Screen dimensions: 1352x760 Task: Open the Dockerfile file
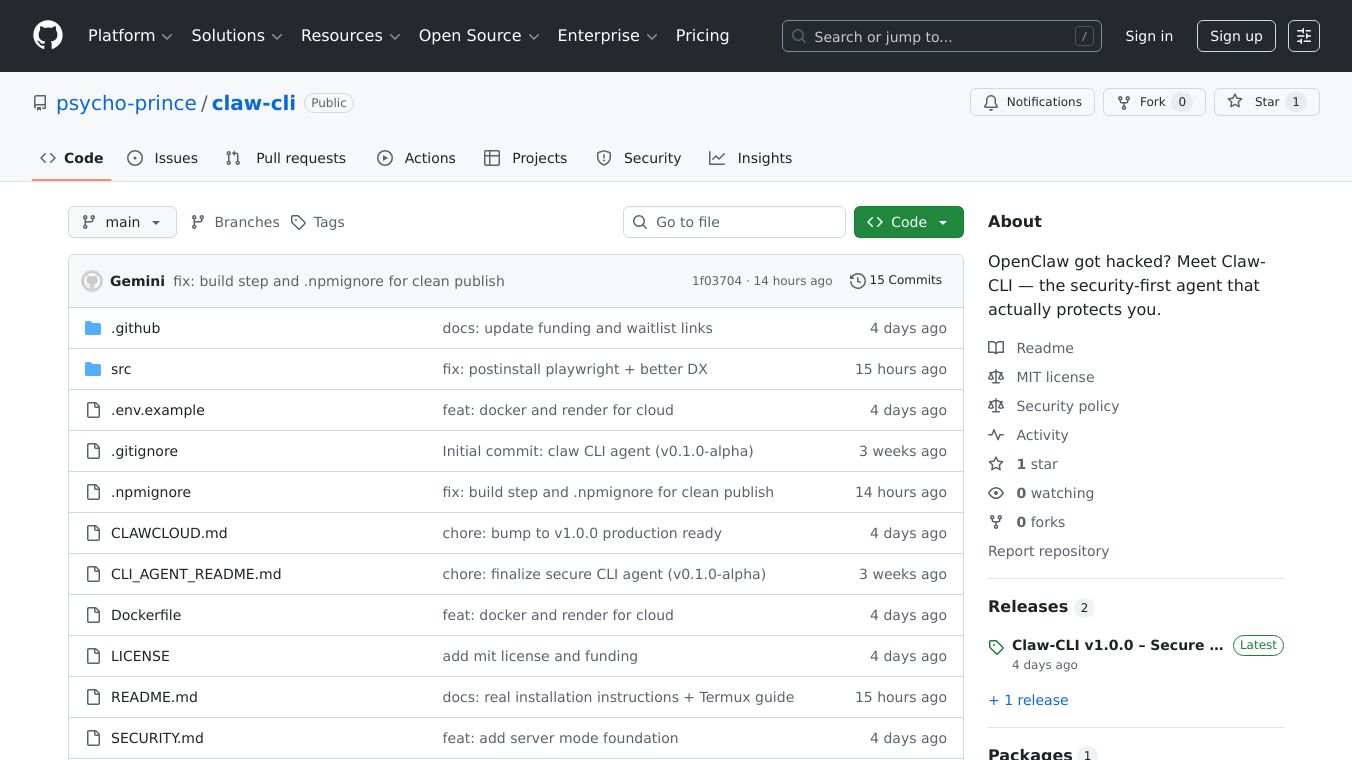point(146,615)
